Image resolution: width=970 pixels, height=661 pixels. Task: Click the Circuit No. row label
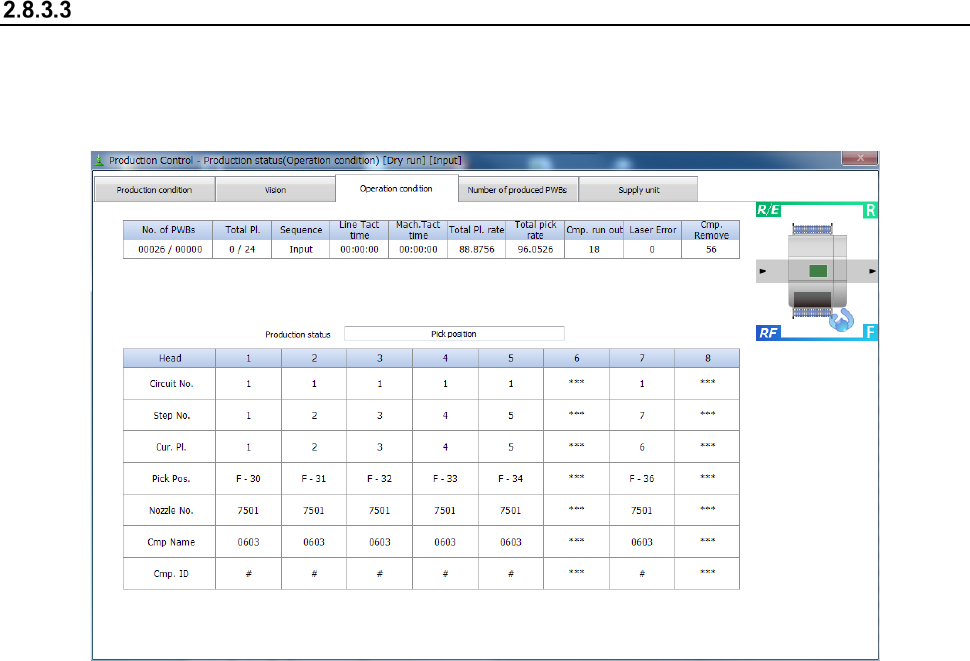[171, 384]
